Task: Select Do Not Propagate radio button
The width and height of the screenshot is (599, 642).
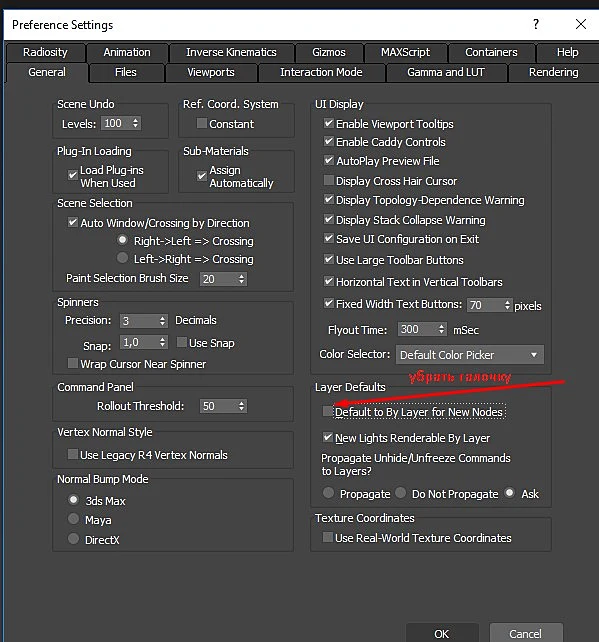Action: (401, 493)
